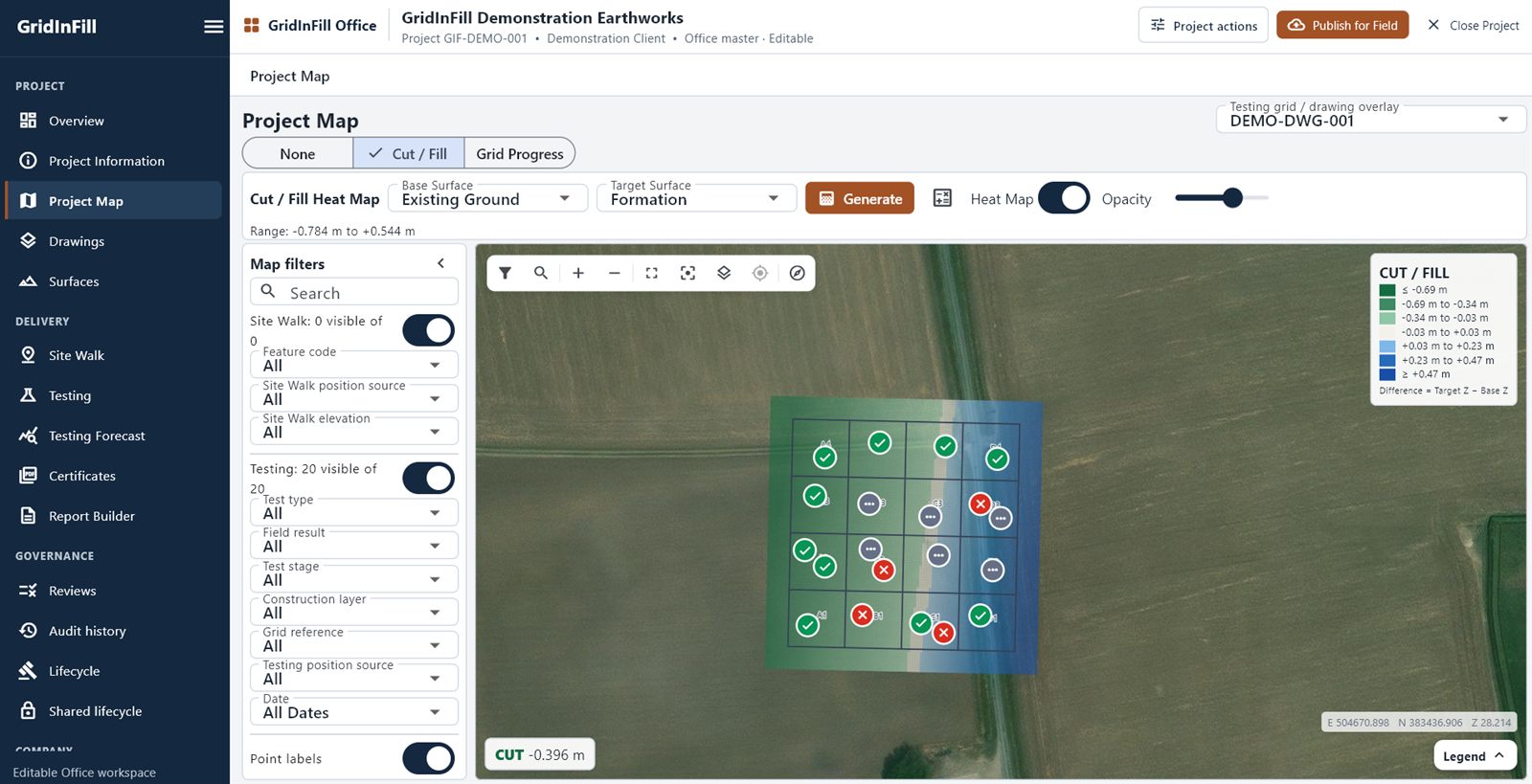
Task: Adjust the Opacity slider handle
Action: pyautogui.click(x=1232, y=198)
